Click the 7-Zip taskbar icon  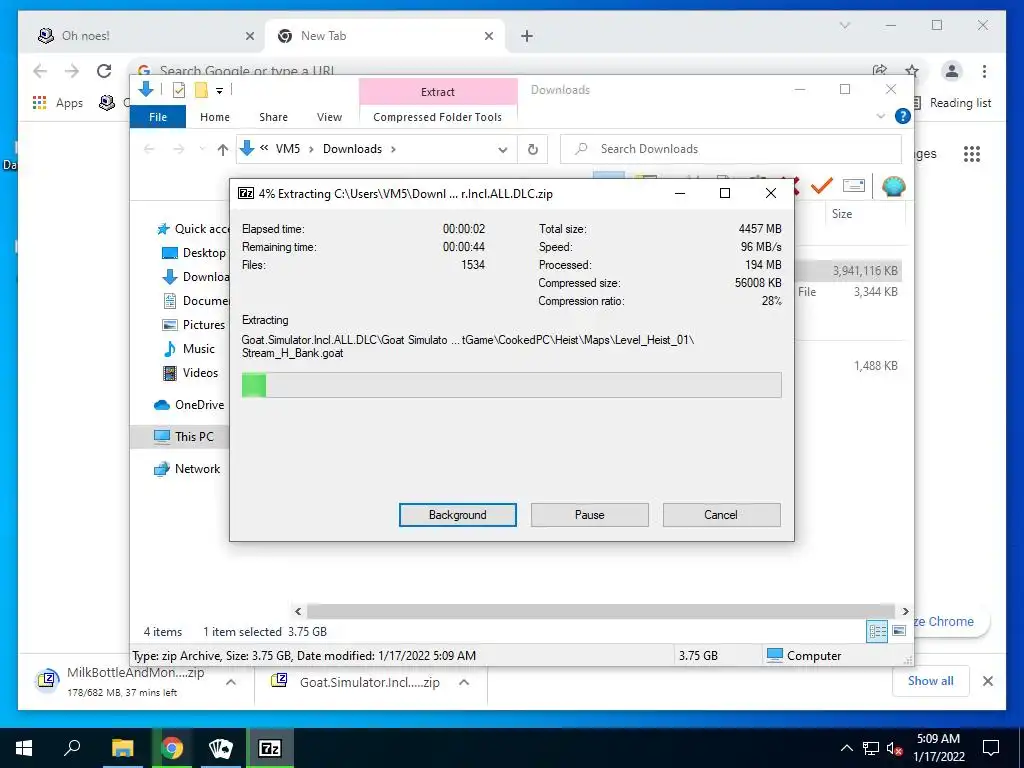point(270,748)
